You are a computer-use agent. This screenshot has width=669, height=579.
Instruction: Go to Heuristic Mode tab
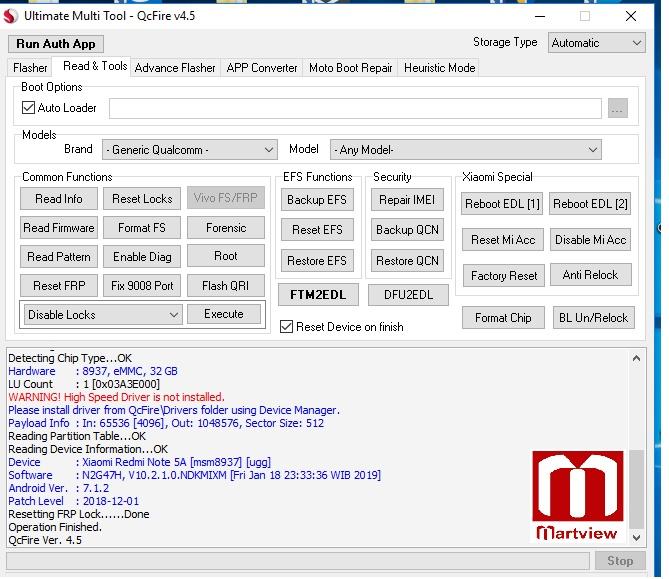point(439,68)
